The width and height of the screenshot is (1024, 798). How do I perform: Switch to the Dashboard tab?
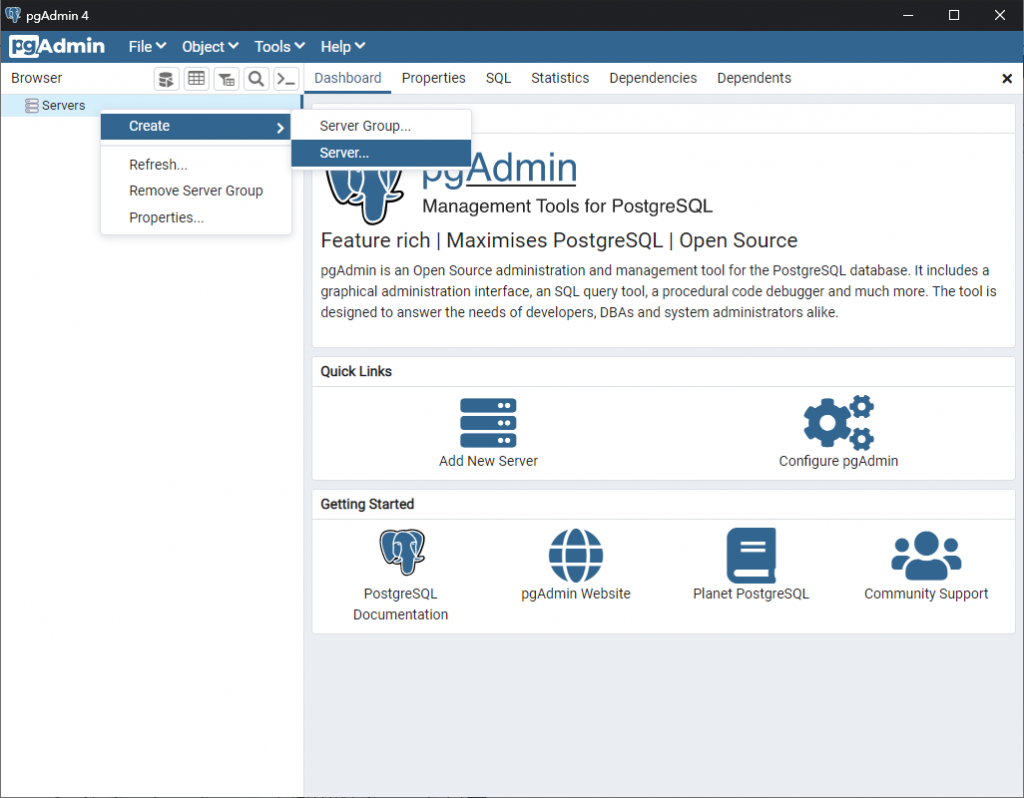pyautogui.click(x=347, y=78)
